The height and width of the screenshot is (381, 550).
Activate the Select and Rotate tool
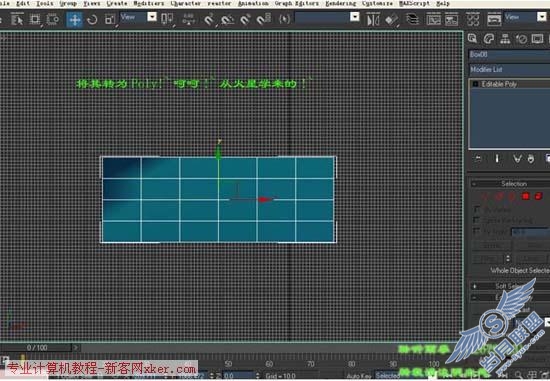tap(92, 19)
